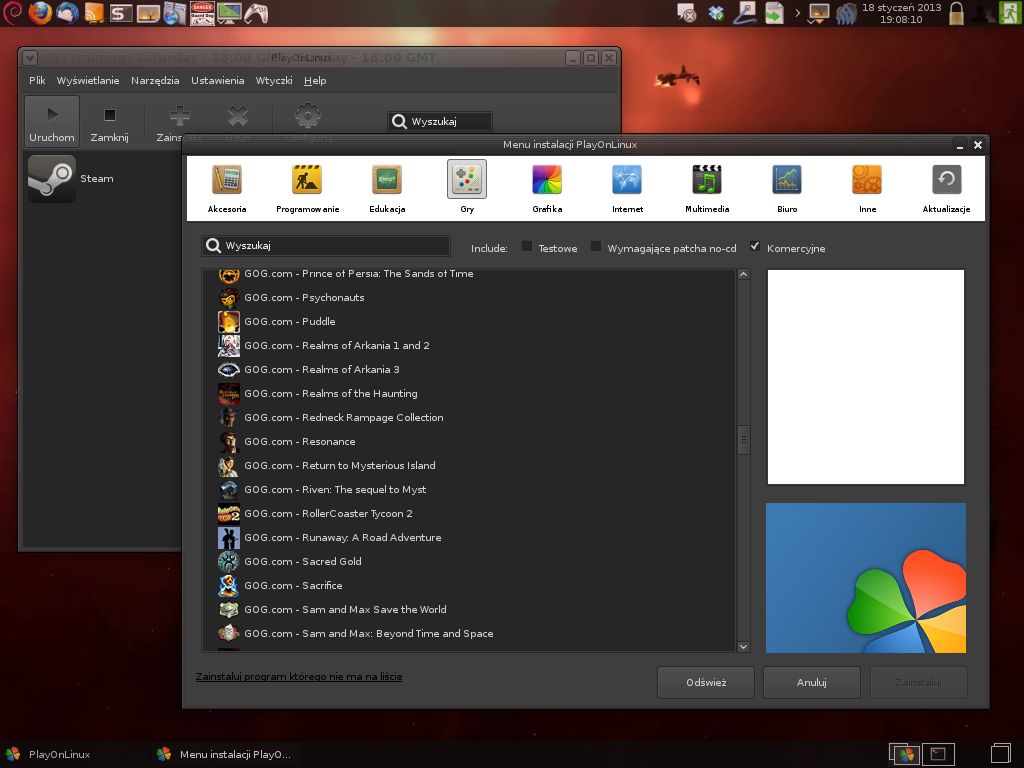The width and height of the screenshot is (1024, 768).
Task: Click the Odśwież button
Action: coord(706,682)
